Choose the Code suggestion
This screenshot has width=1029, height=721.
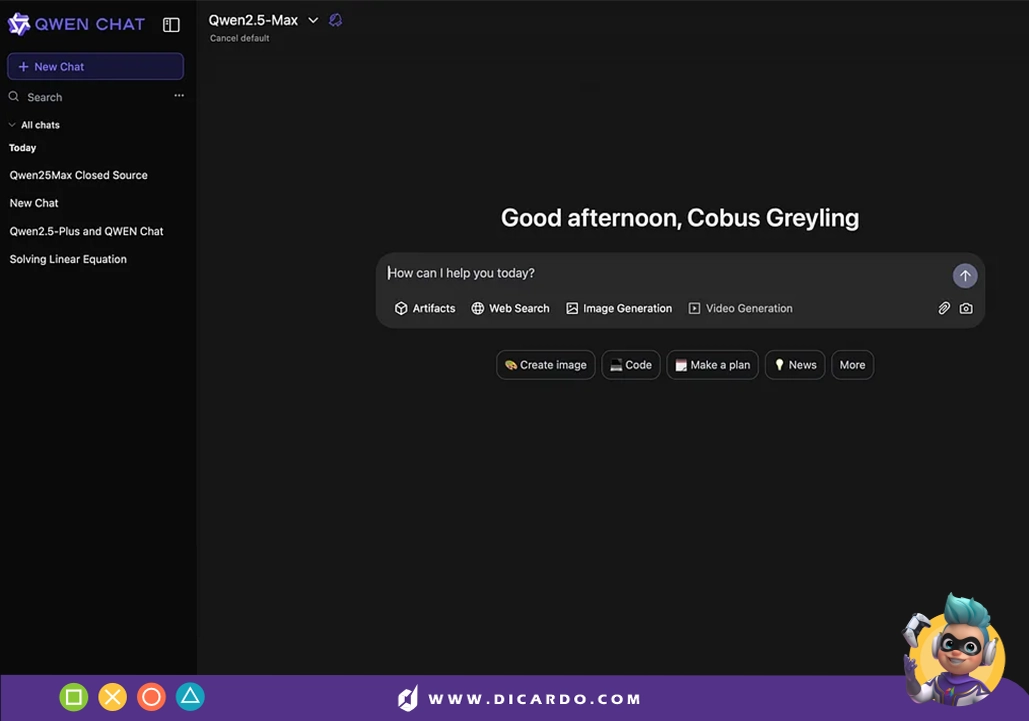631,365
